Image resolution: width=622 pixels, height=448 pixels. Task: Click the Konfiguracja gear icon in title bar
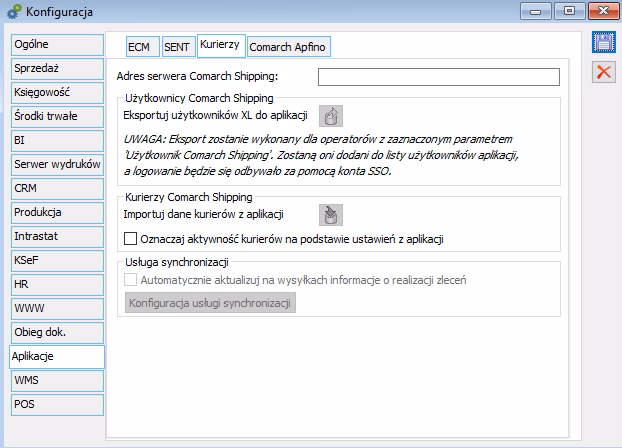13,11
